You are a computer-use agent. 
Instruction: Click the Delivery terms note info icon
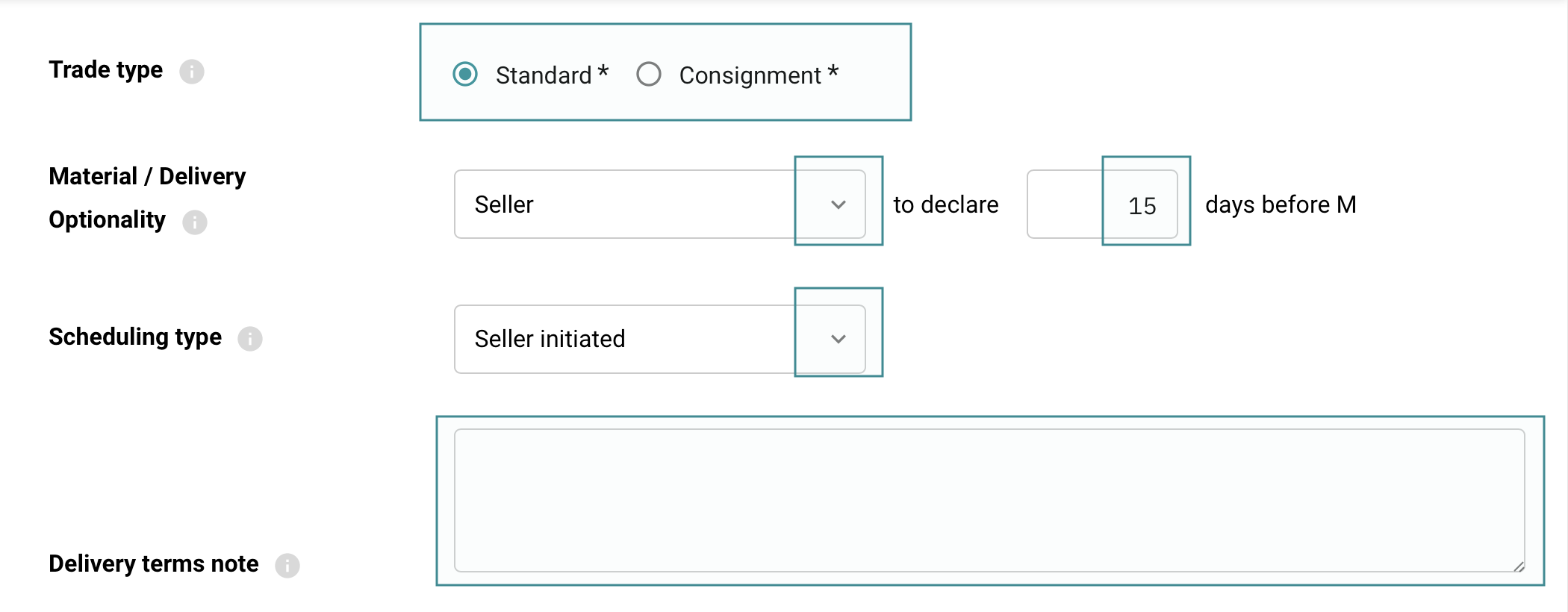[x=287, y=566]
